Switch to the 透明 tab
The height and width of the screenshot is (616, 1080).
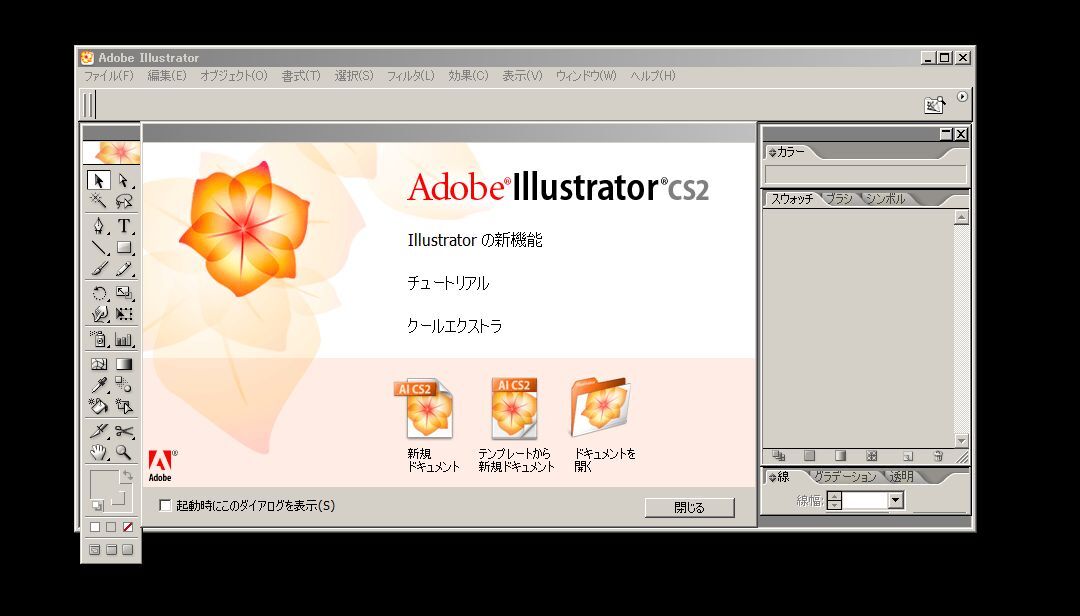(902, 477)
